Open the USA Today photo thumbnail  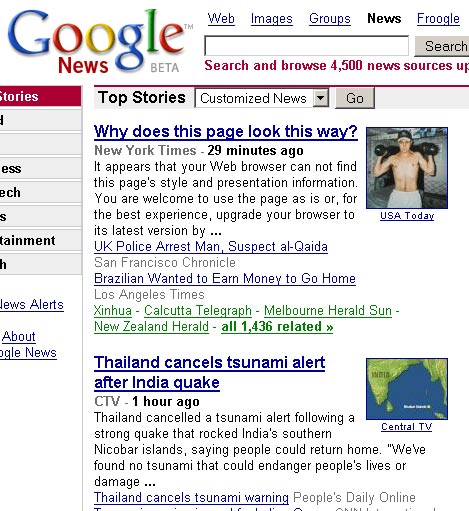407,168
